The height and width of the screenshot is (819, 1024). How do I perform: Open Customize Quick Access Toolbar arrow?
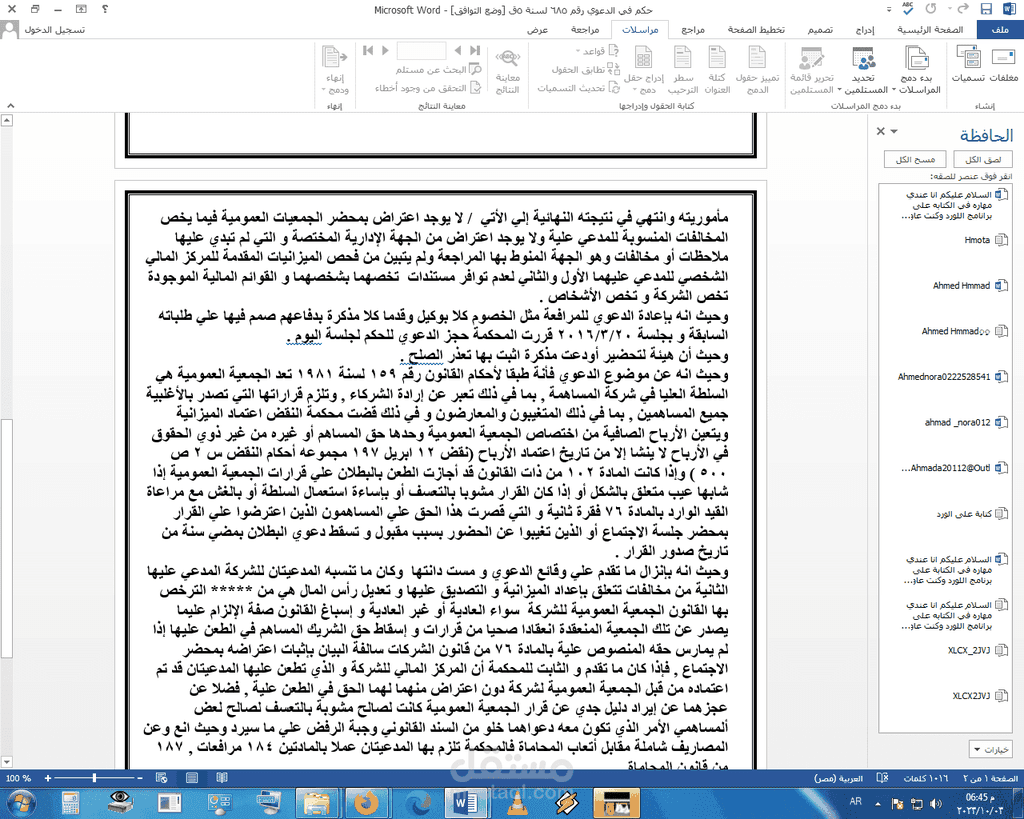[x=889, y=10]
